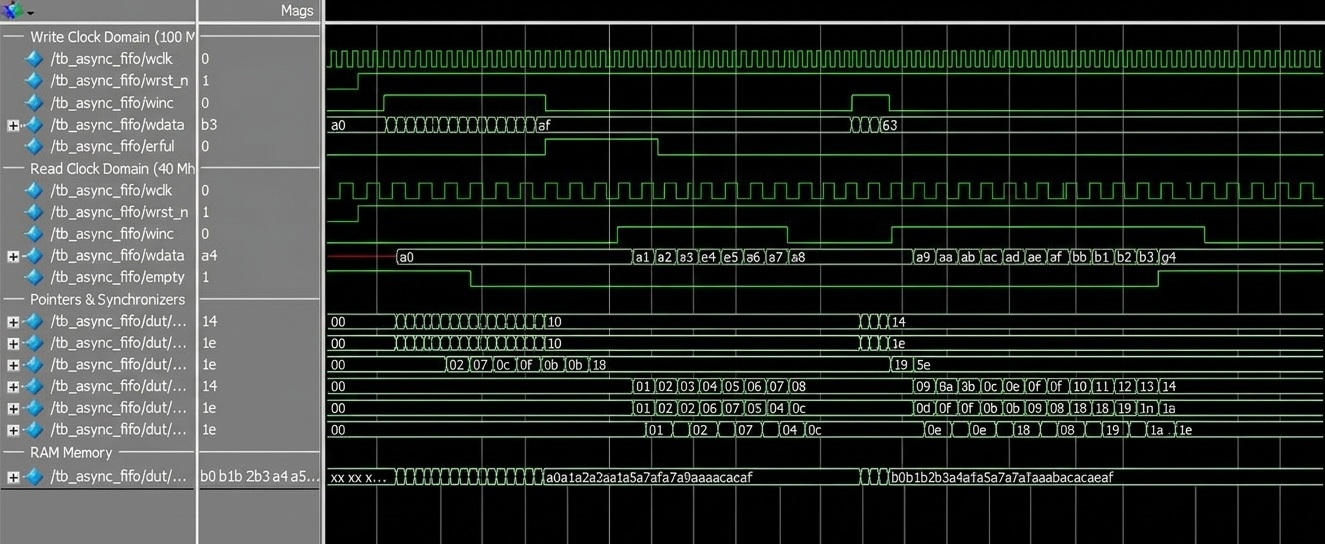Click the diamond icon of wdata with value b3
Image resolution: width=1325 pixels, height=544 pixels.
35,125
